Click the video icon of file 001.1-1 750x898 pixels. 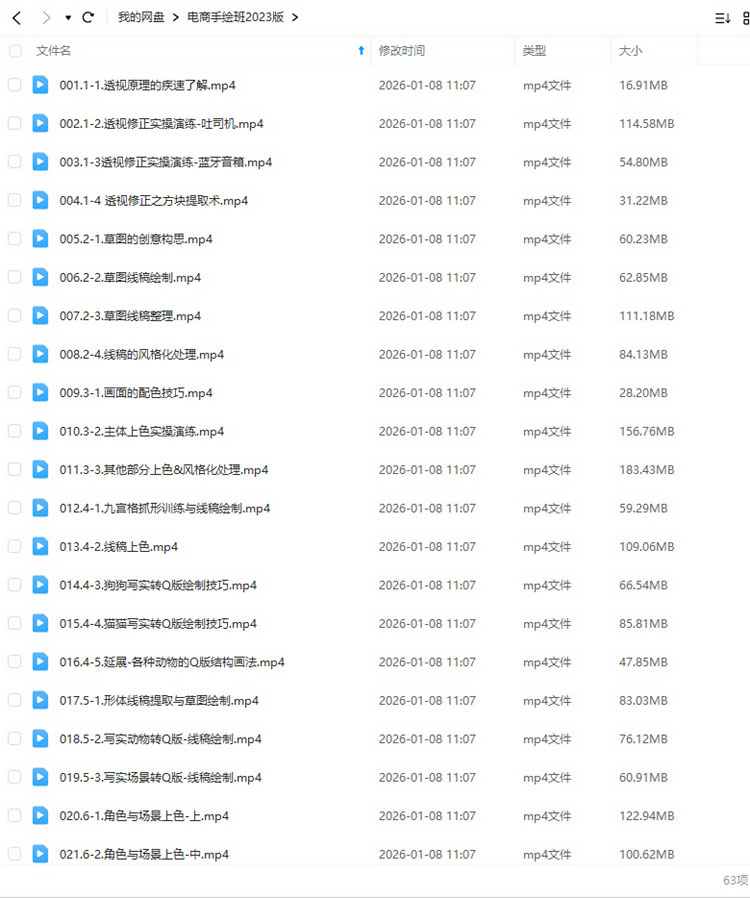(x=40, y=85)
